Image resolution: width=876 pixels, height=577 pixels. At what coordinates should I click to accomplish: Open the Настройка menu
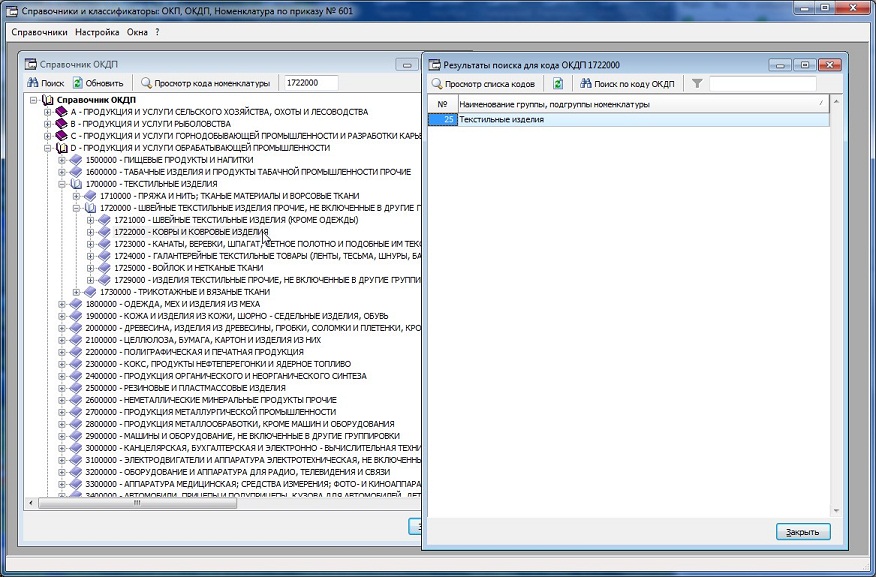click(x=97, y=32)
